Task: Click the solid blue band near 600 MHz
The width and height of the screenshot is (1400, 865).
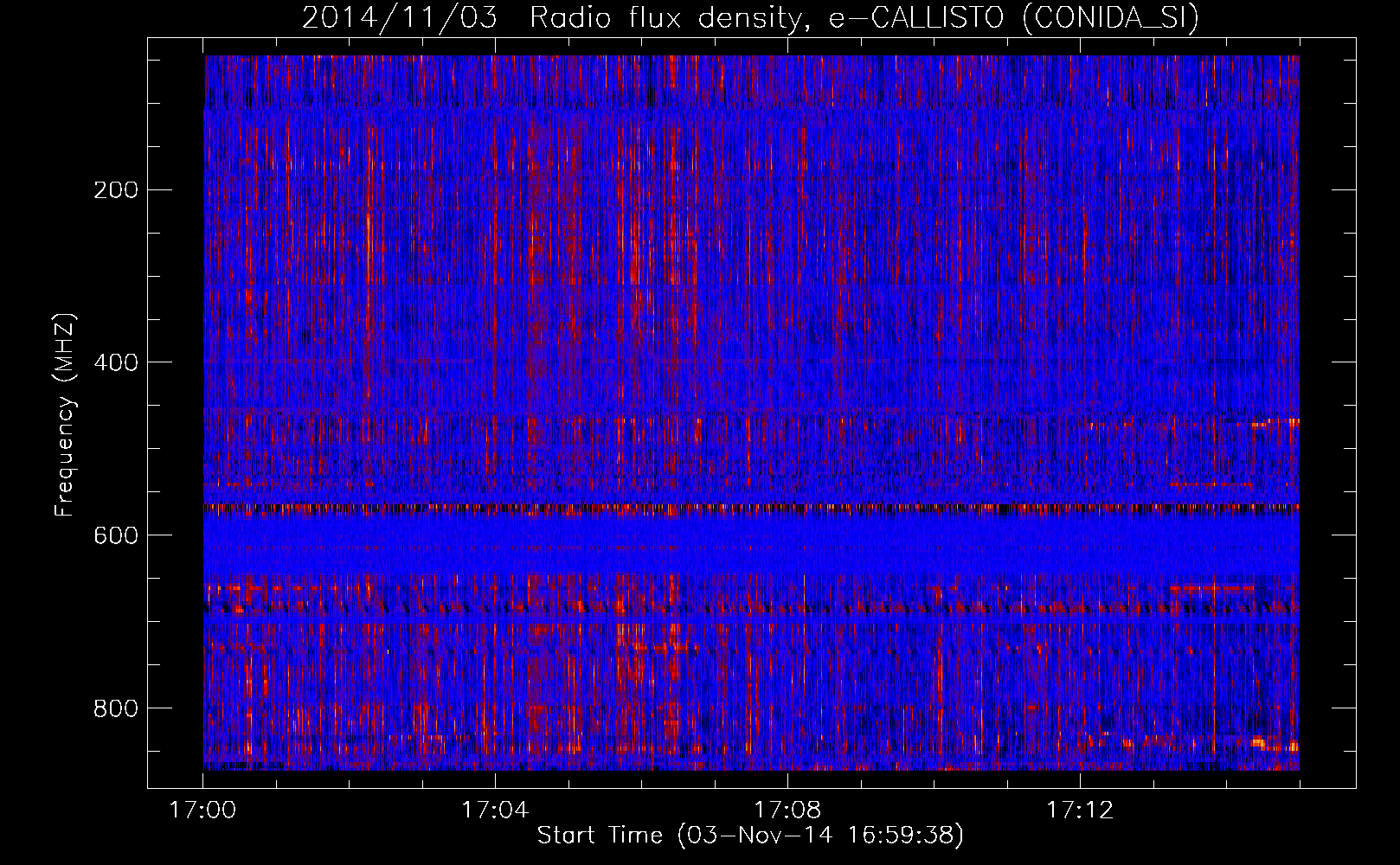Action: pyautogui.click(x=751, y=543)
